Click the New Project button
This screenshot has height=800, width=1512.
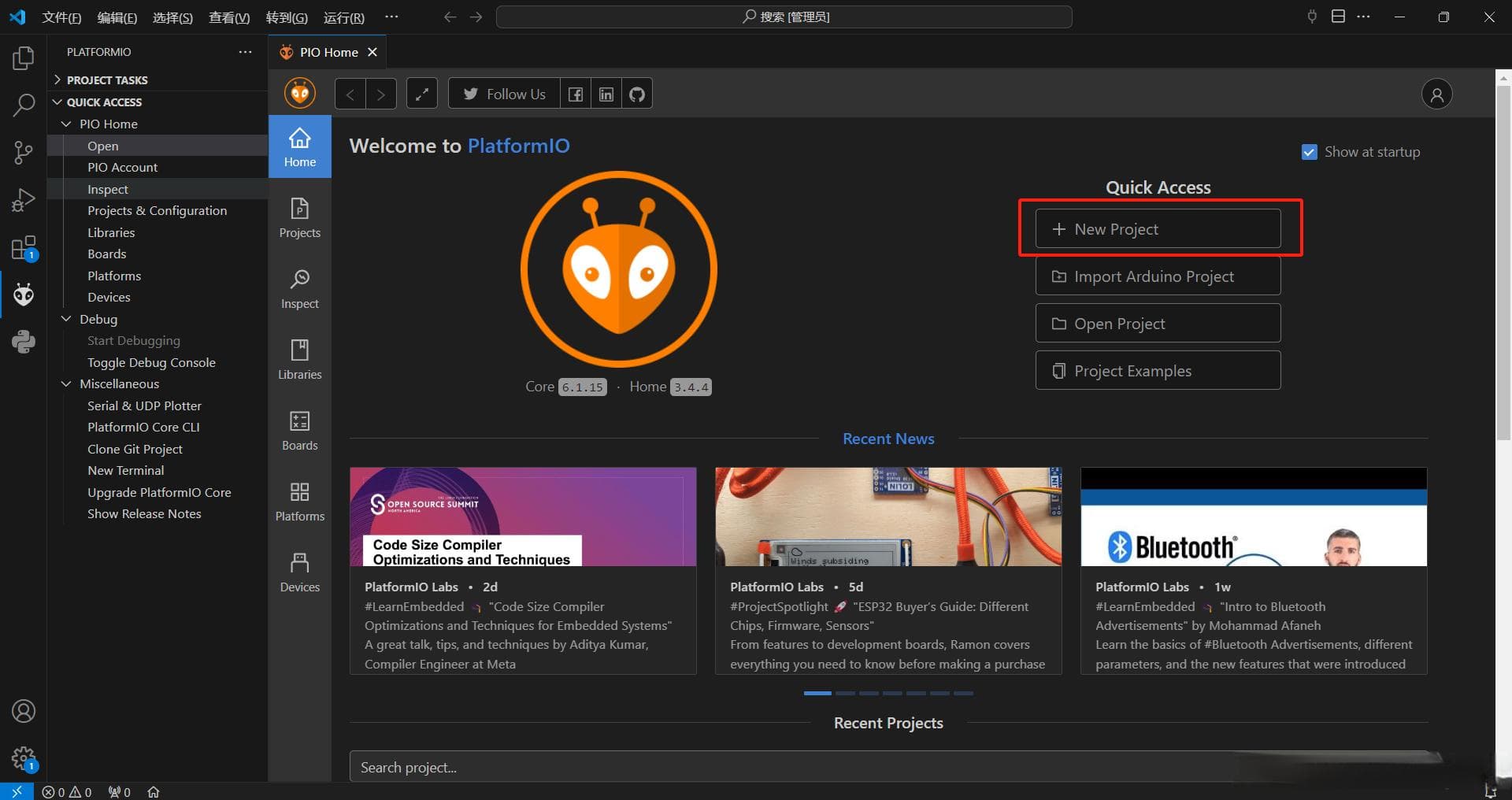point(1158,228)
